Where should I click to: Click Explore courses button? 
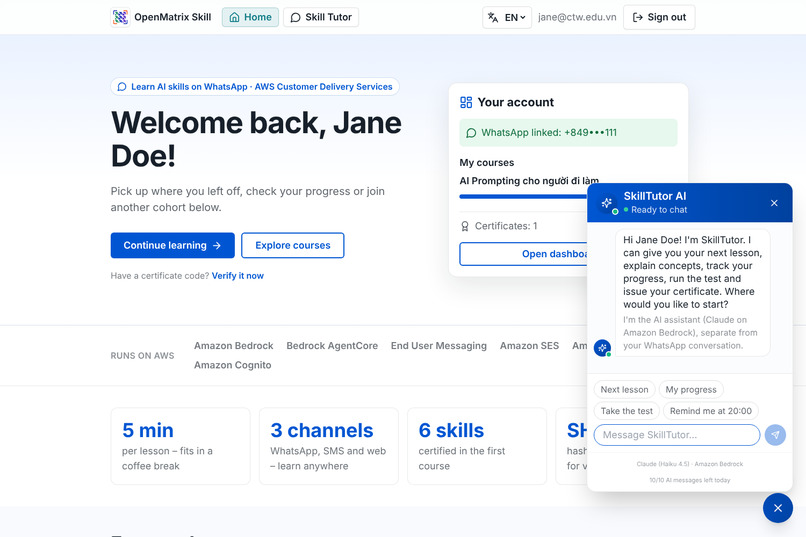tap(292, 245)
